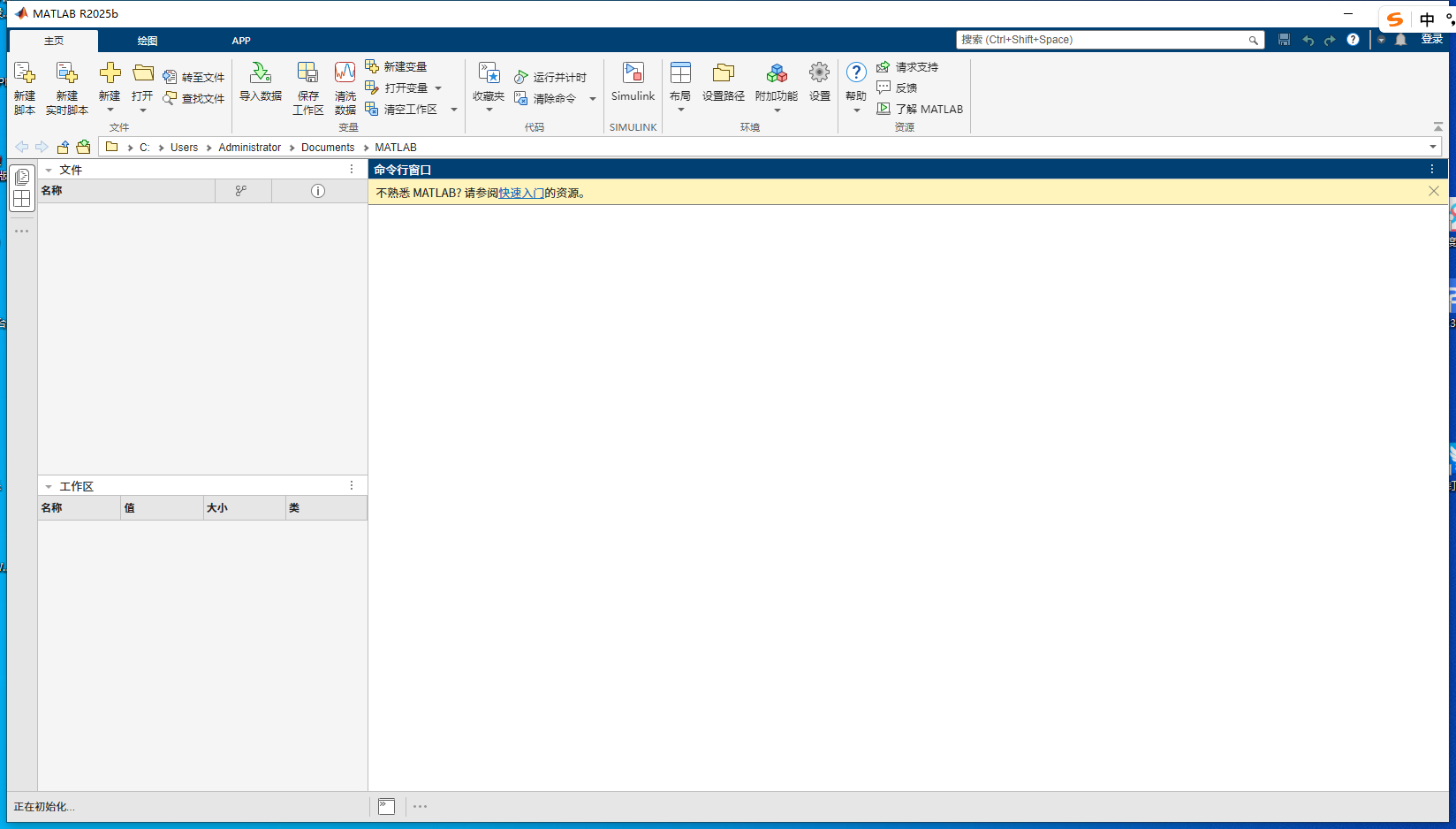
Task: Collapse the 文件 (Files) panel
Action: (x=49, y=169)
